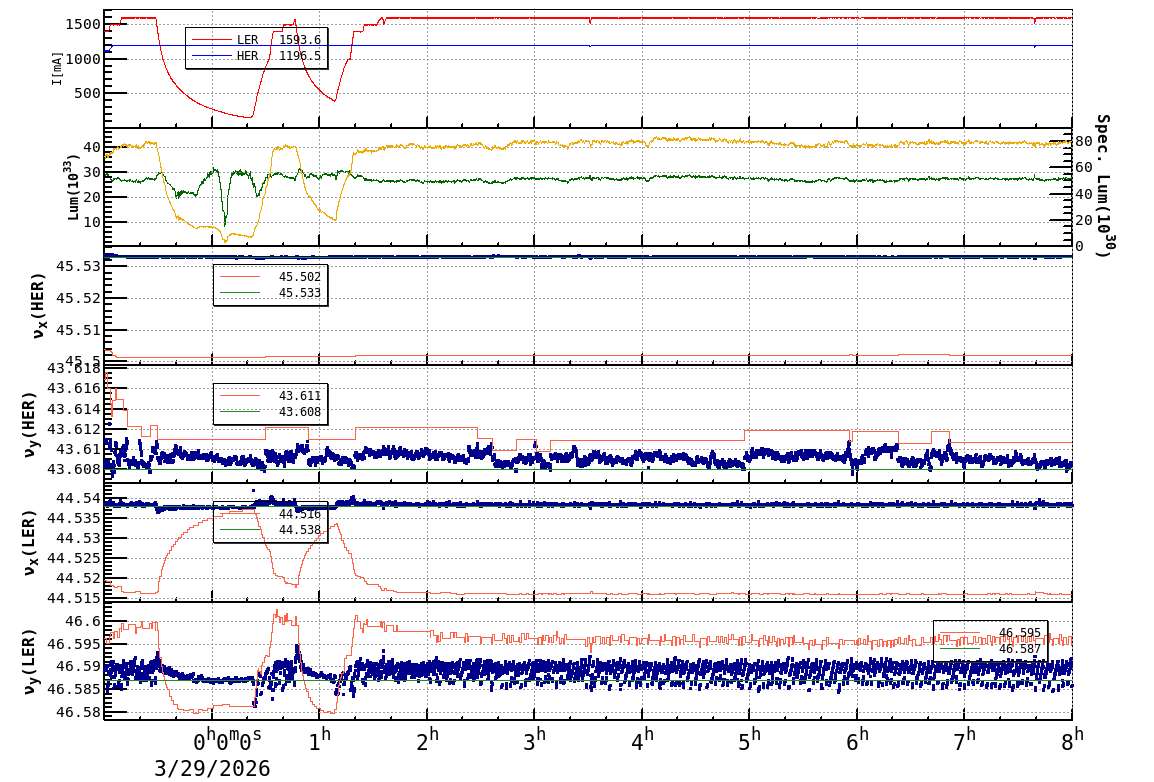Click the 1h time axis label

click(319, 741)
